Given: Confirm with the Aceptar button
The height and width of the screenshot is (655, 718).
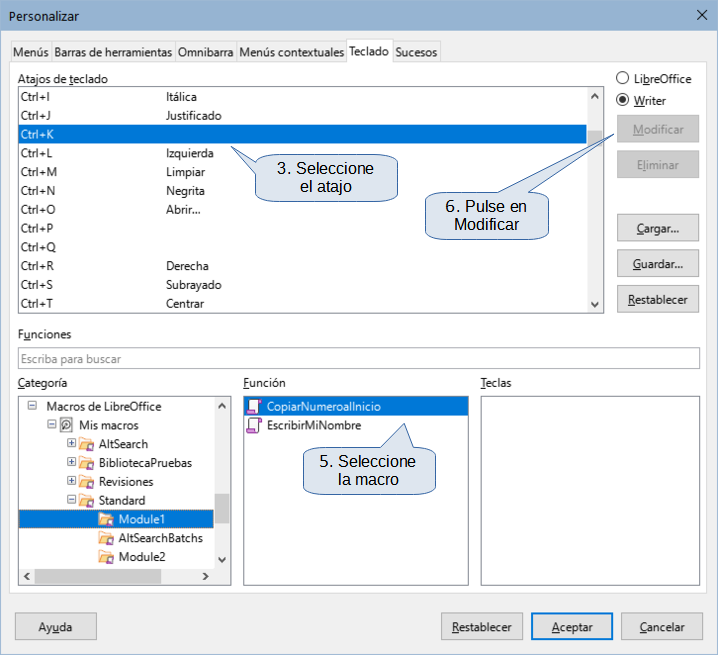Looking at the screenshot, I should (x=572, y=627).
